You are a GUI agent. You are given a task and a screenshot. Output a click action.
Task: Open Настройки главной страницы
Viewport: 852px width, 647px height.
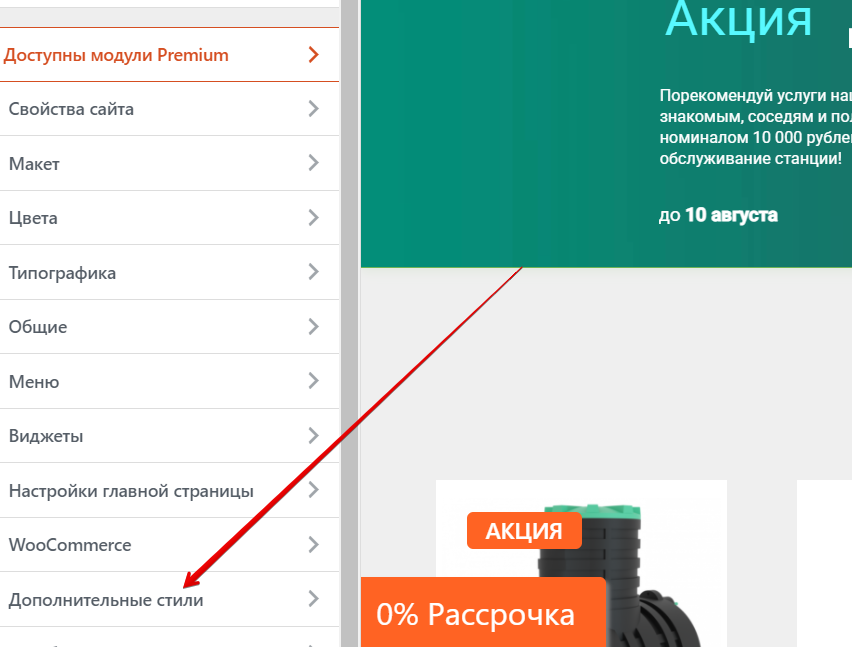pyautogui.click(x=169, y=491)
